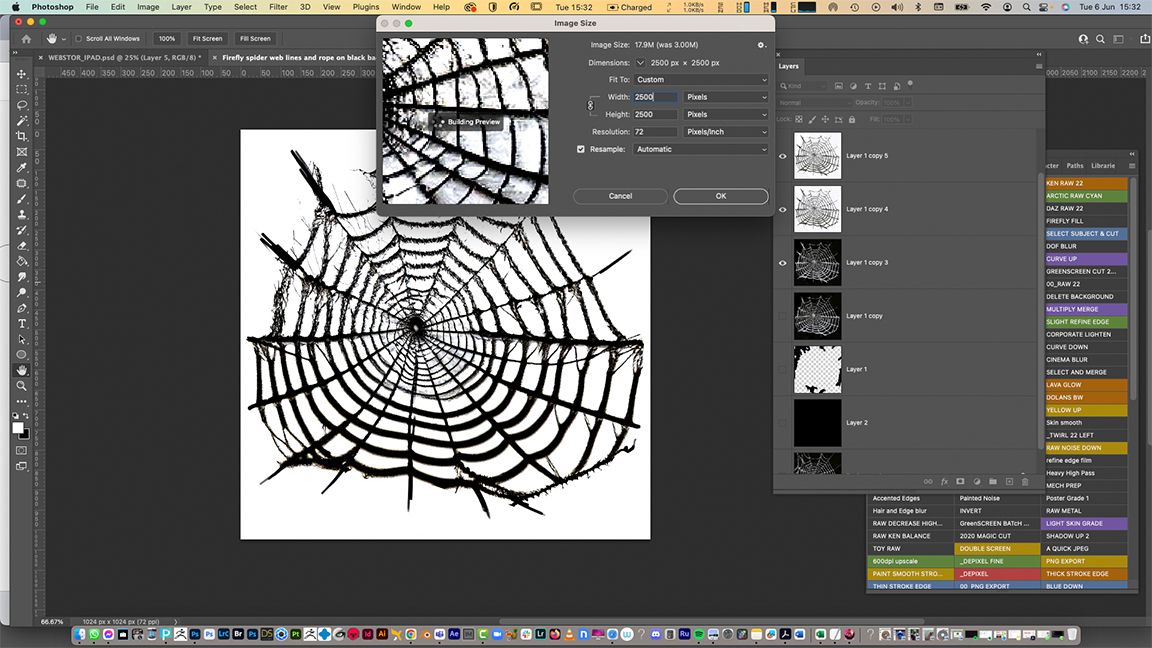1152x648 pixels.
Task: Click the Layer 1 copy 5 thumbnail
Action: coord(817,155)
